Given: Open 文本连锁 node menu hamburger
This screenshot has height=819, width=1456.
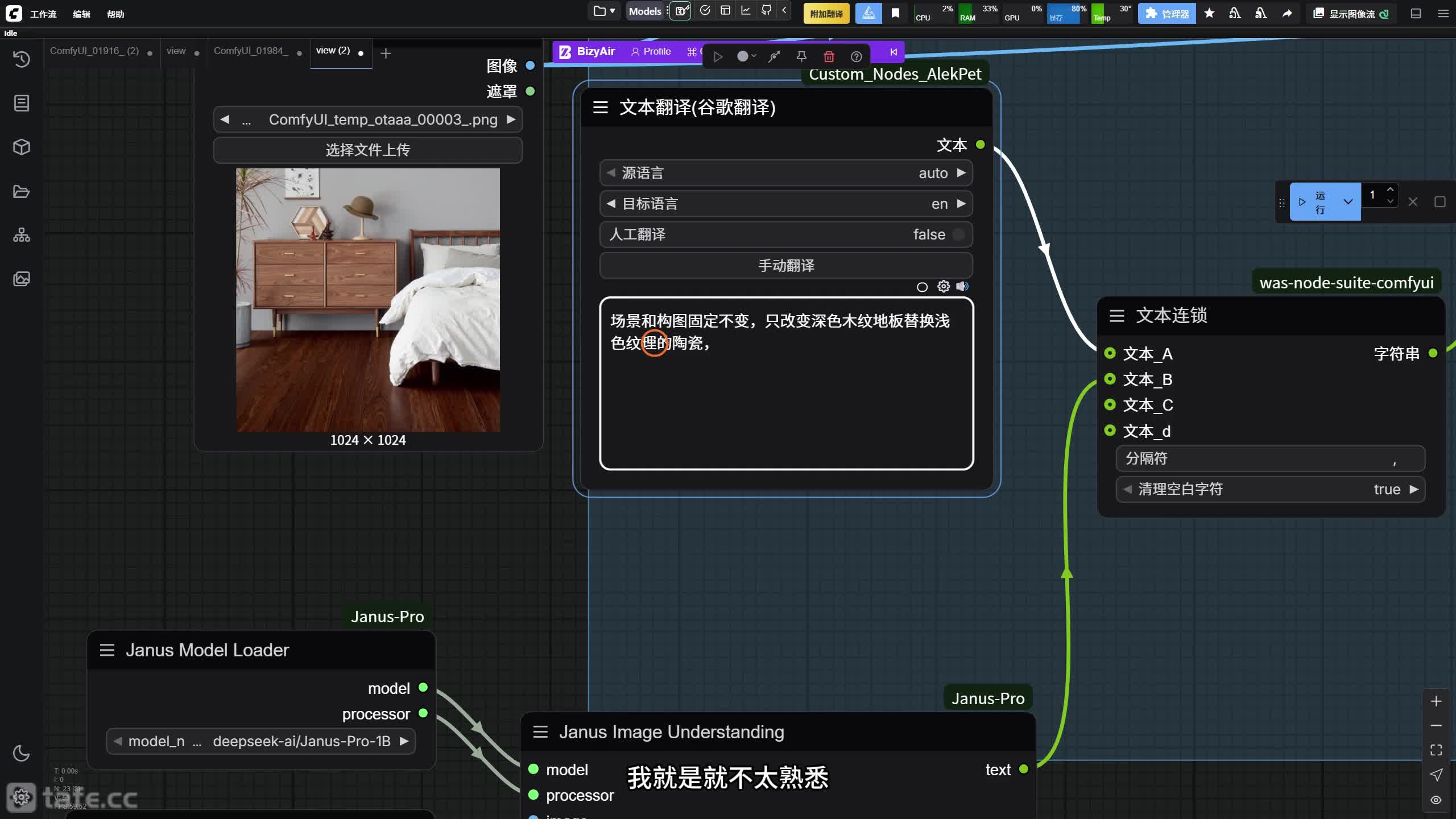Looking at the screenshot, I should [1116, 315].
